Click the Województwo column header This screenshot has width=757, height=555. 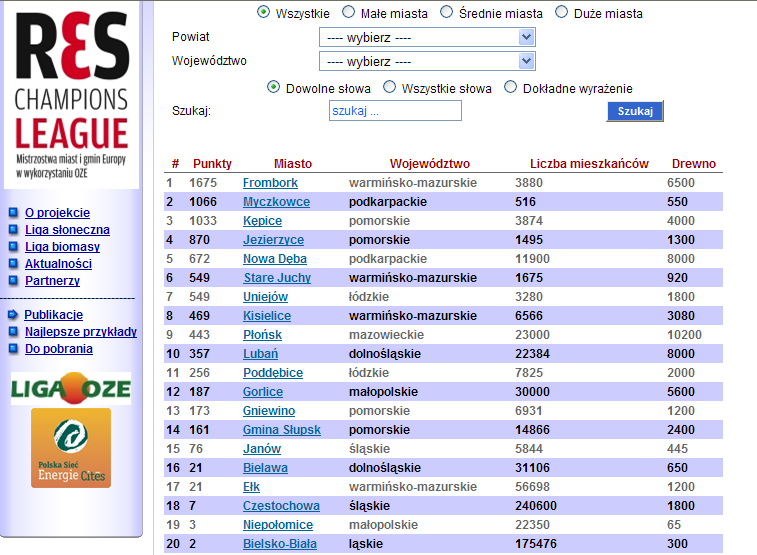430,164
